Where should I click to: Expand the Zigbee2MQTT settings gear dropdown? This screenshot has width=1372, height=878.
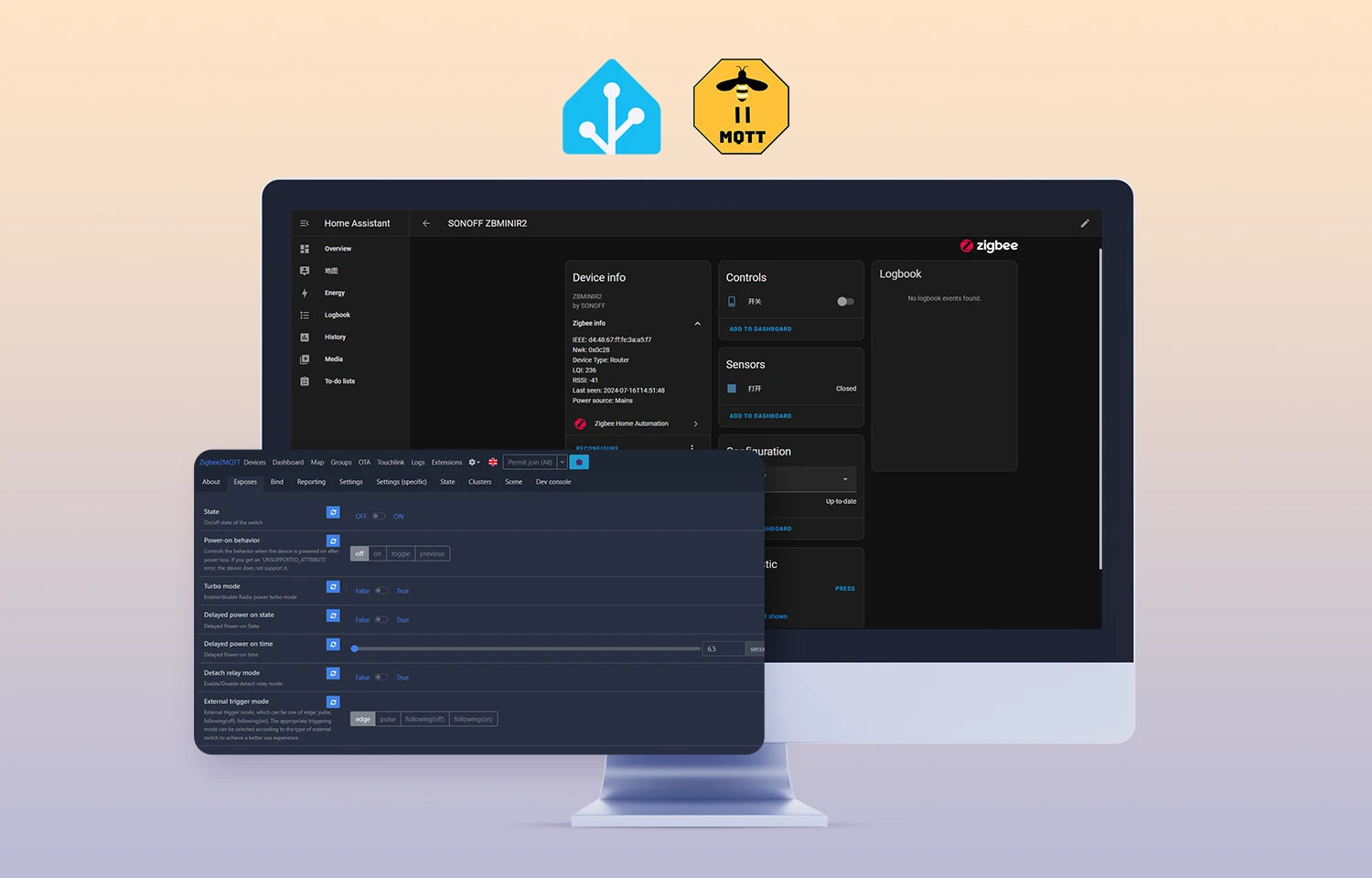tap(474, 463)
